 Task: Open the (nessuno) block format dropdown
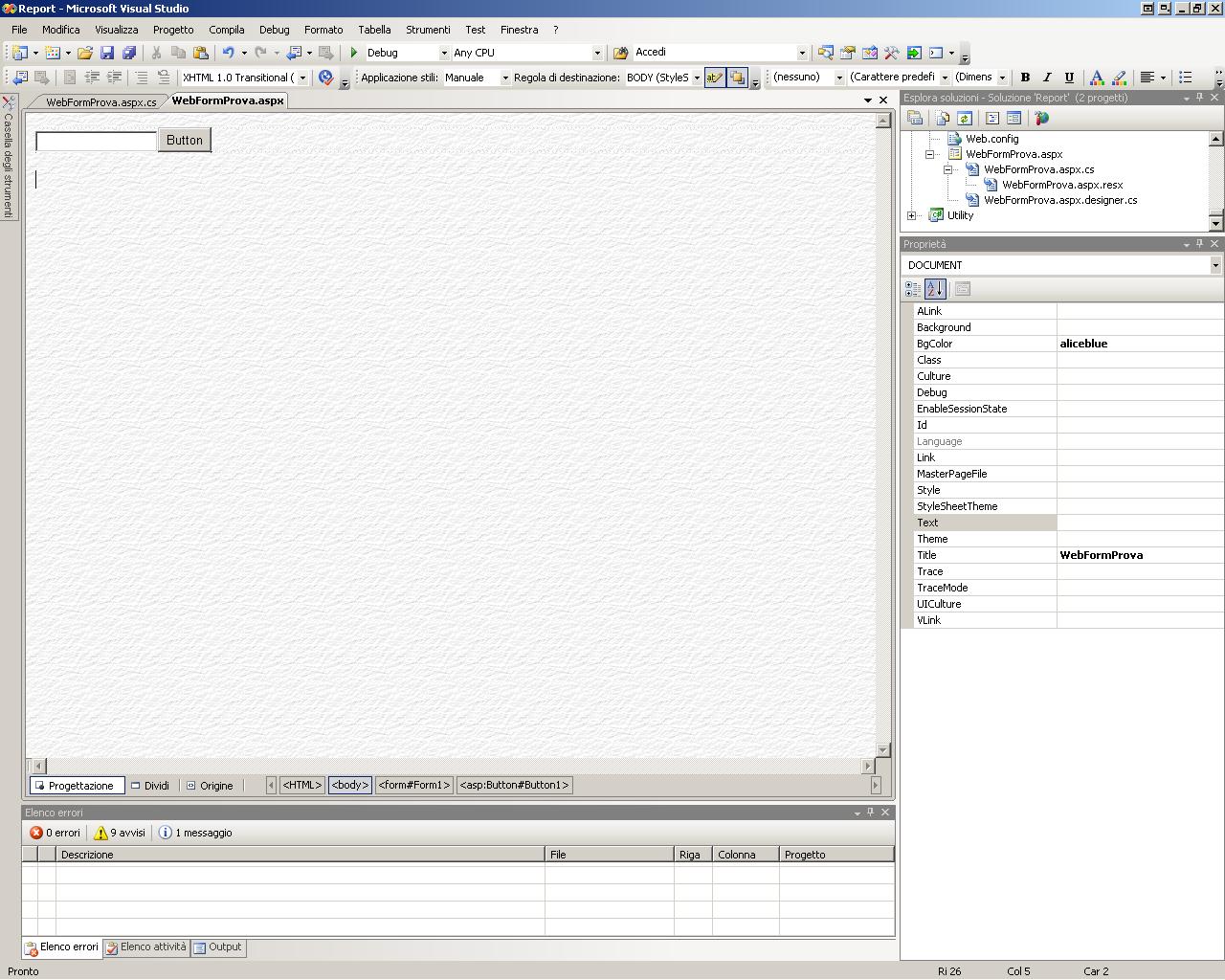pyautogui.click(x=839, y=78)
